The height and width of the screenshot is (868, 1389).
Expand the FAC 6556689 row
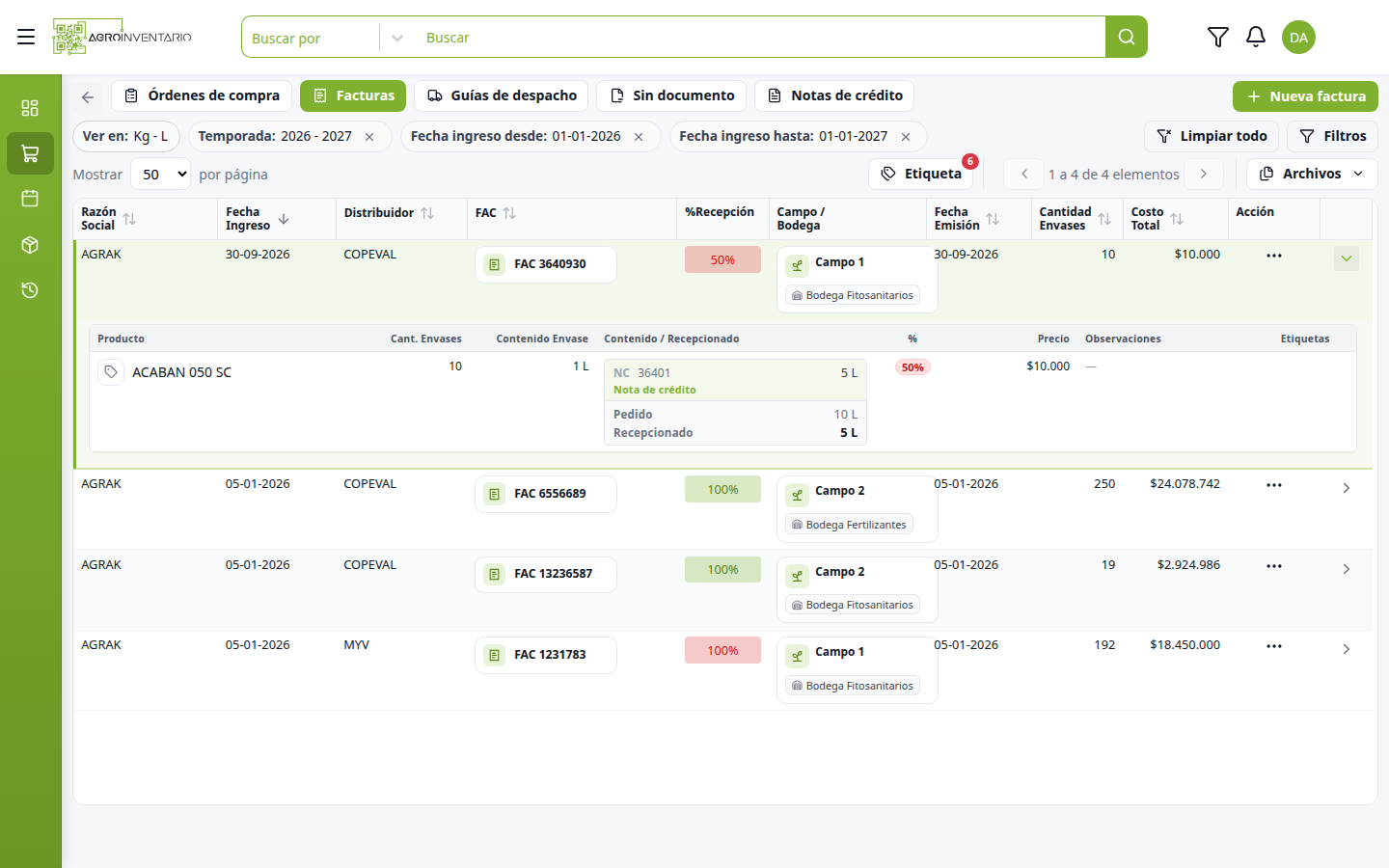pyautogui.click(x=1347, y=488)
